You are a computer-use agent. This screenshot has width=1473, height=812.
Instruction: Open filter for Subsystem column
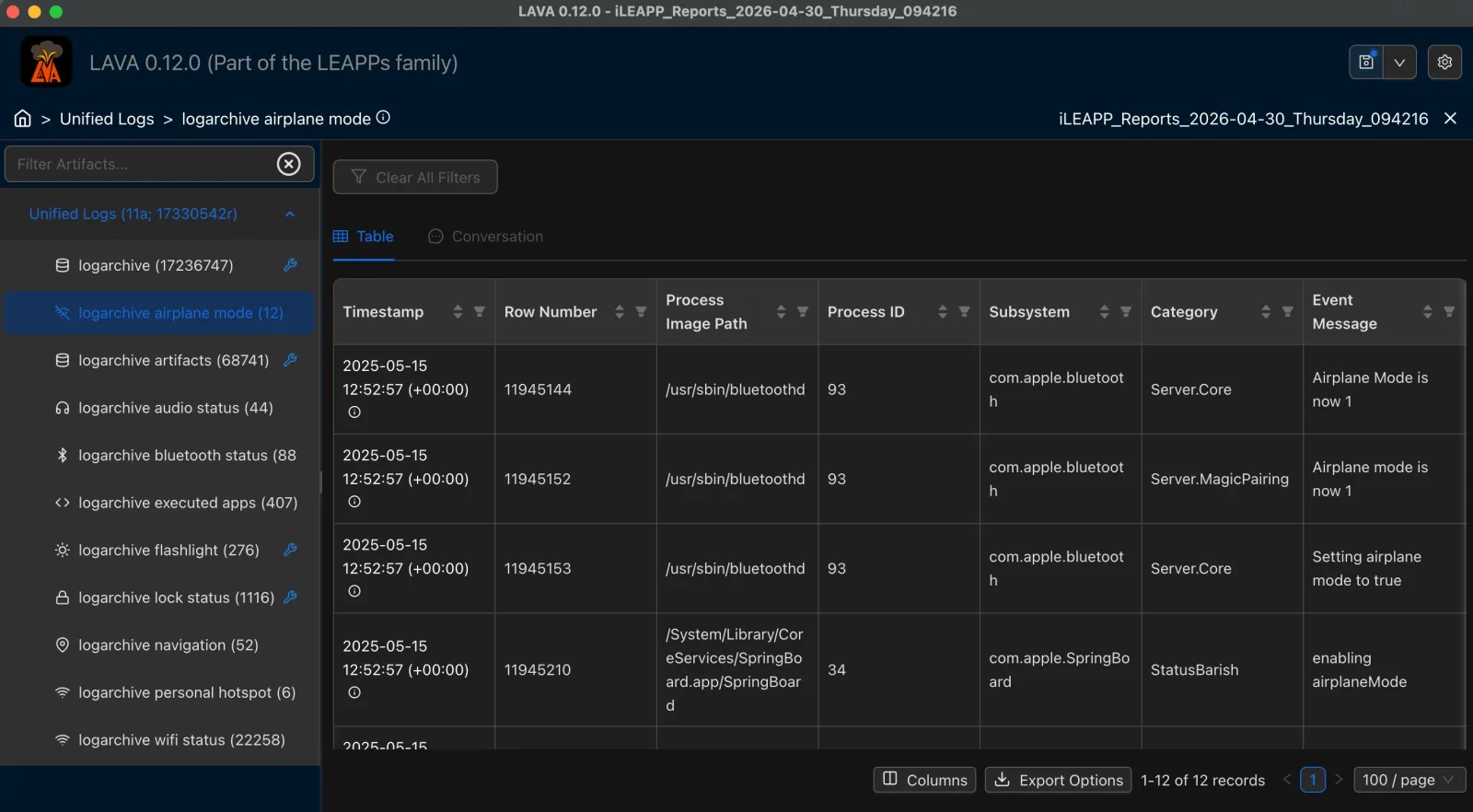click(1126, 312)
